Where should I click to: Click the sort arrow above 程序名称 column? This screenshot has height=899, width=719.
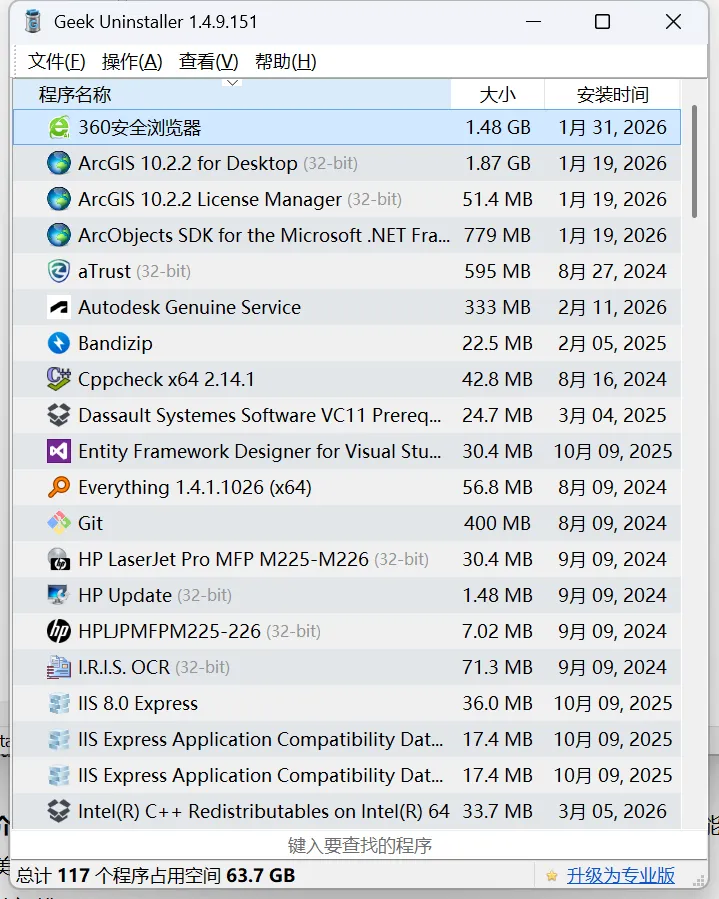(232, 83)
